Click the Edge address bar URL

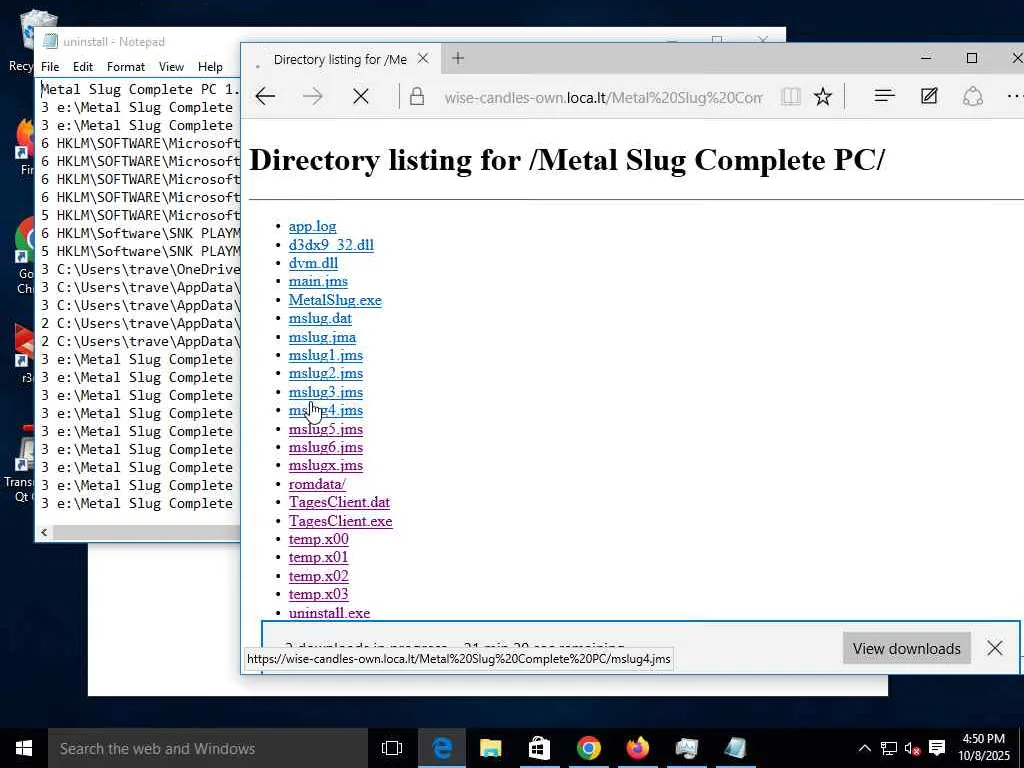pos(603,97)
